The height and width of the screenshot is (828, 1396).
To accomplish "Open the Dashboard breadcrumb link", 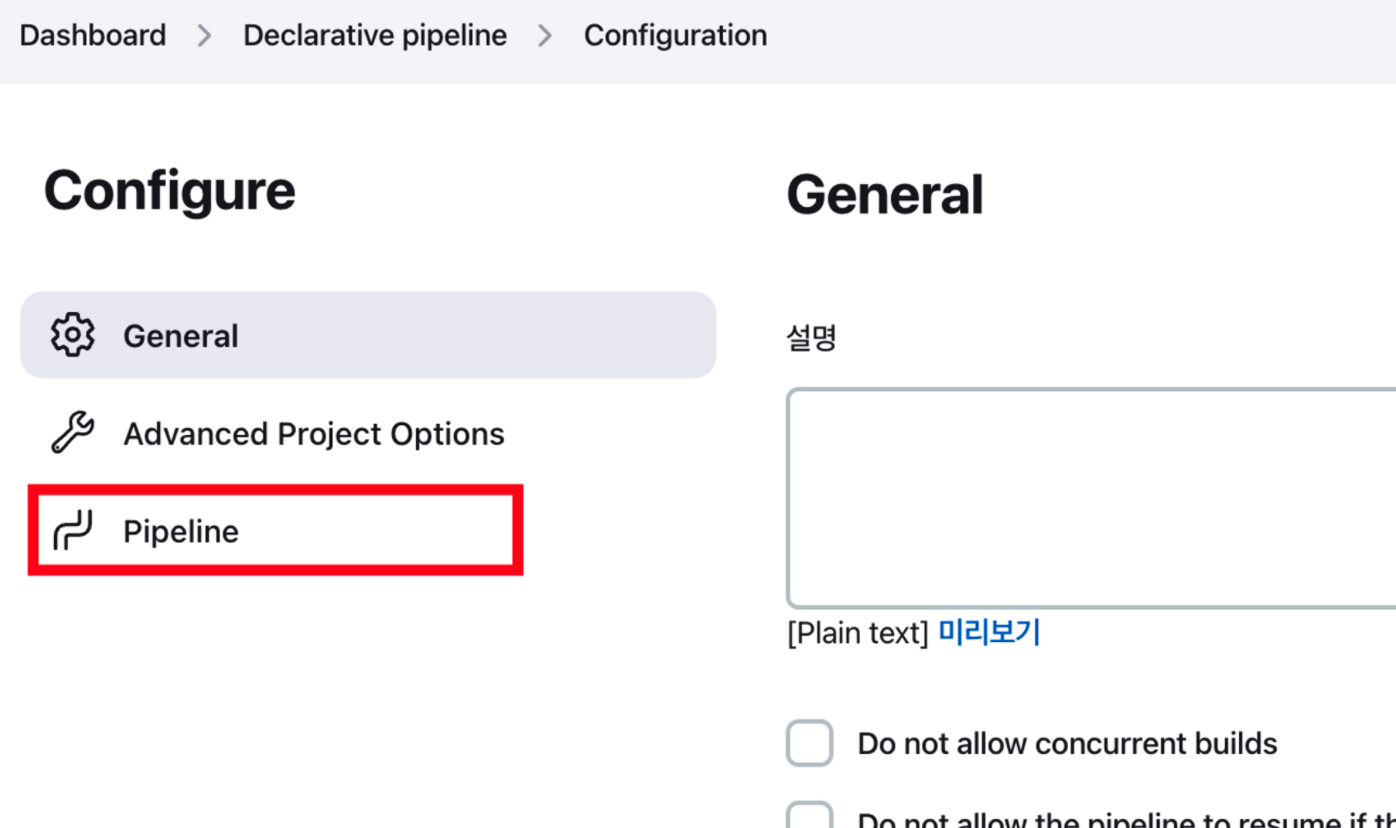I will 93,35.
